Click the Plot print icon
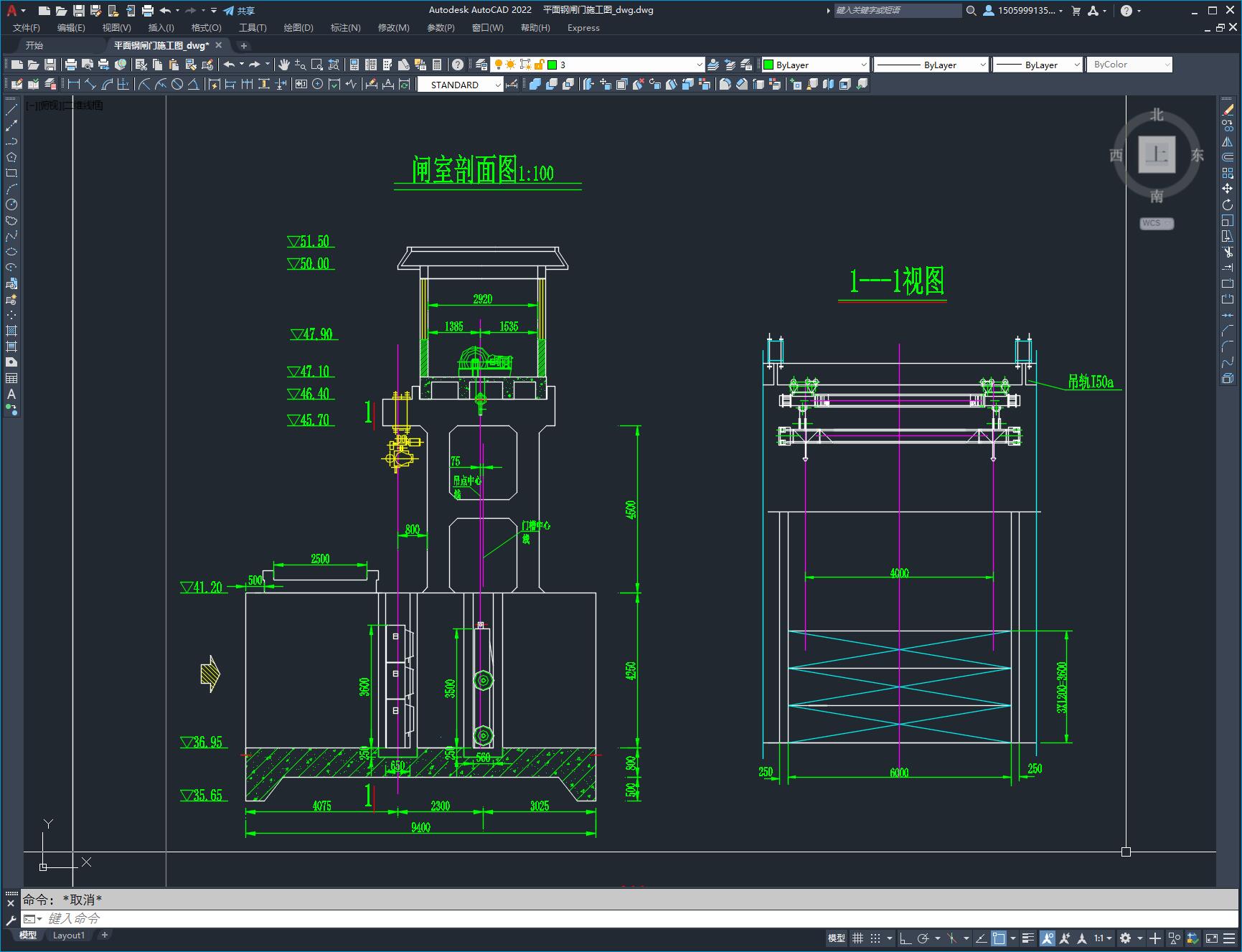The height and width of the screenshot is (952, 1242). (71, 65)
